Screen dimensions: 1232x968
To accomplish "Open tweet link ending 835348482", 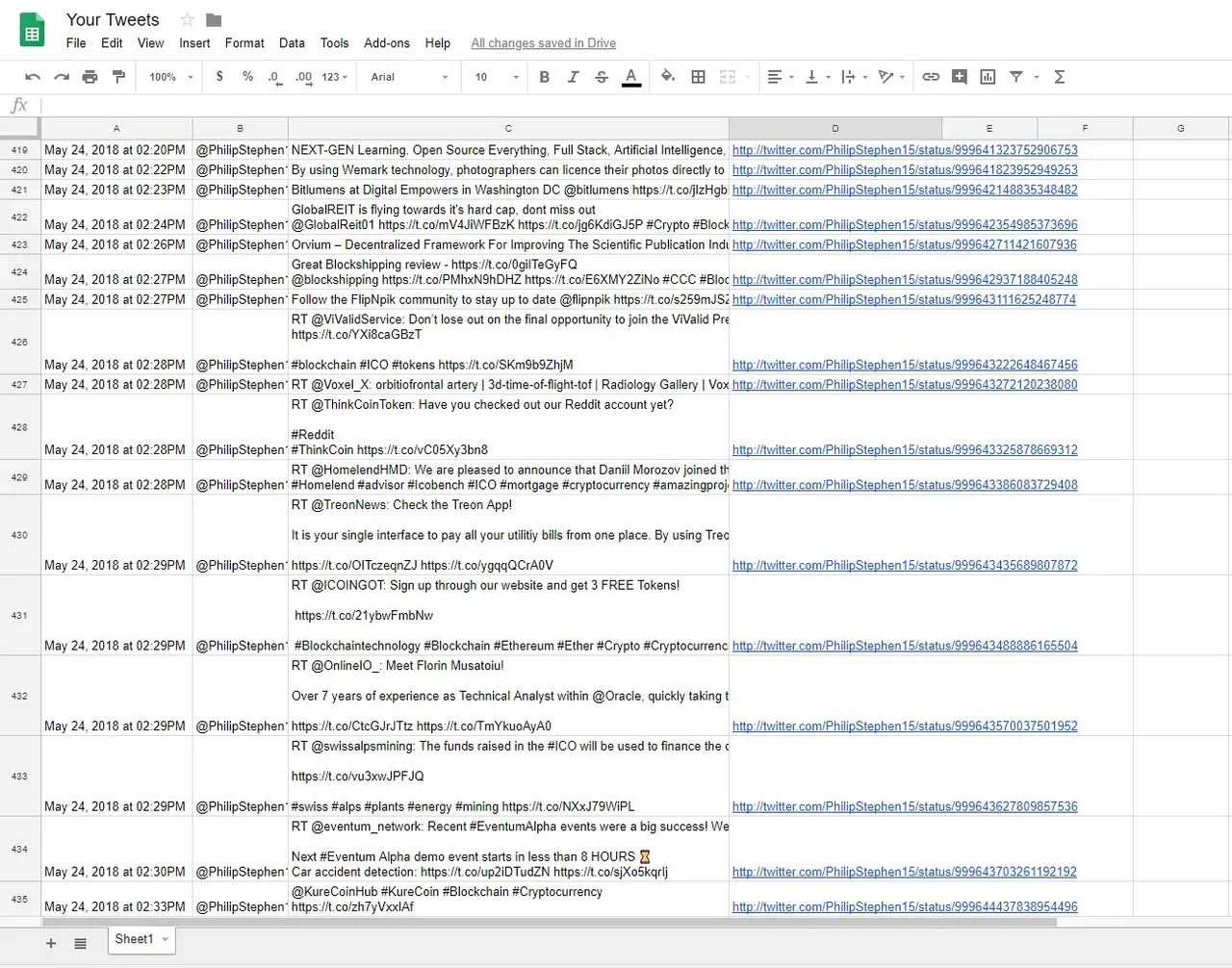I will pyautogui.click(x=905, y=191).
